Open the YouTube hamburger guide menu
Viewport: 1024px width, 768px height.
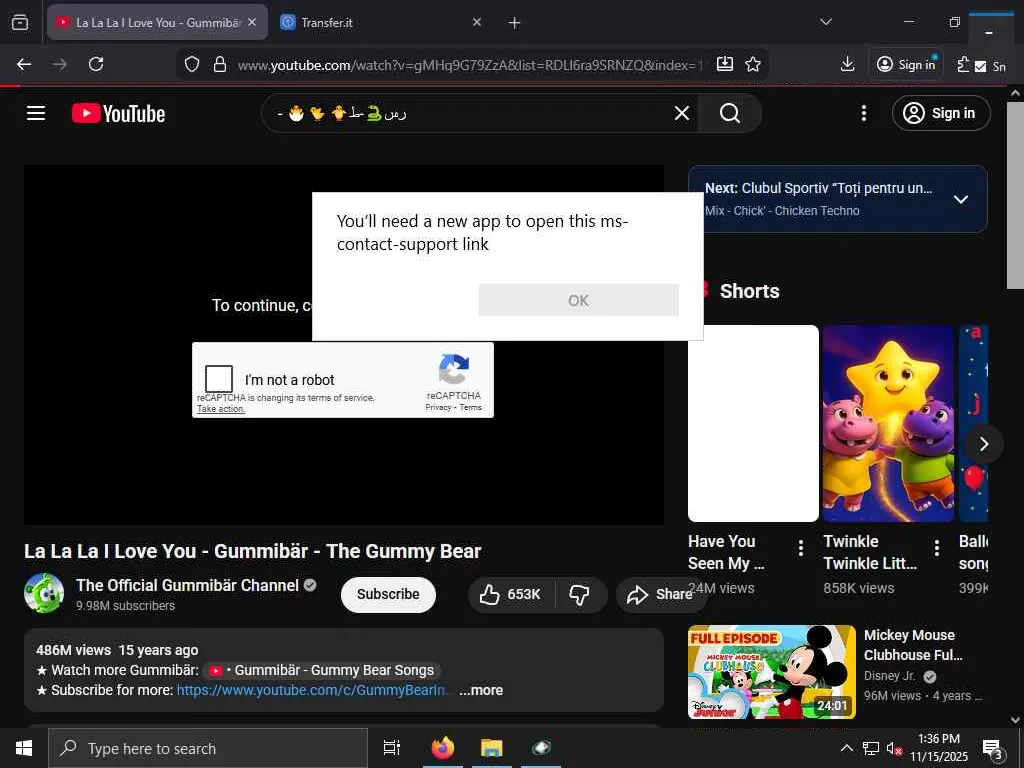(x=36, y=114)
